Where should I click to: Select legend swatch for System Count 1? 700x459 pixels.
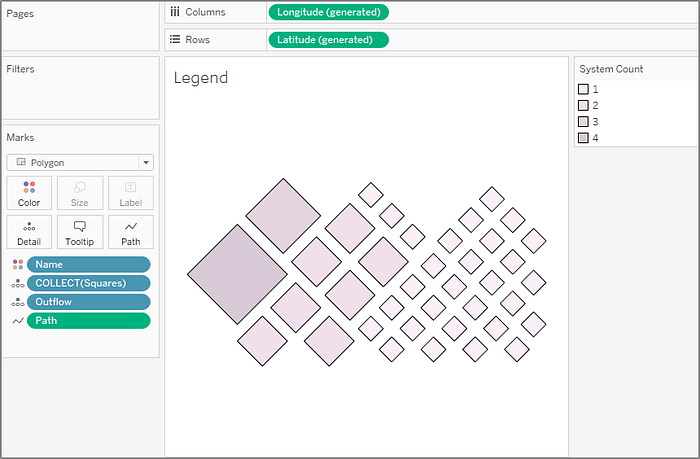click(x=583, y=89)
